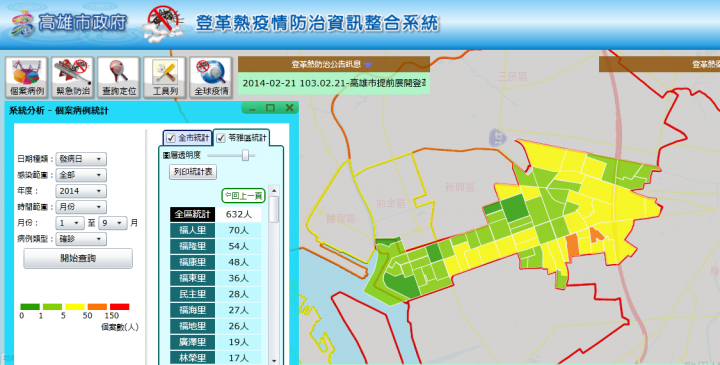
Task: Click the Kaohsiung City Government logo
Action: 69,23
